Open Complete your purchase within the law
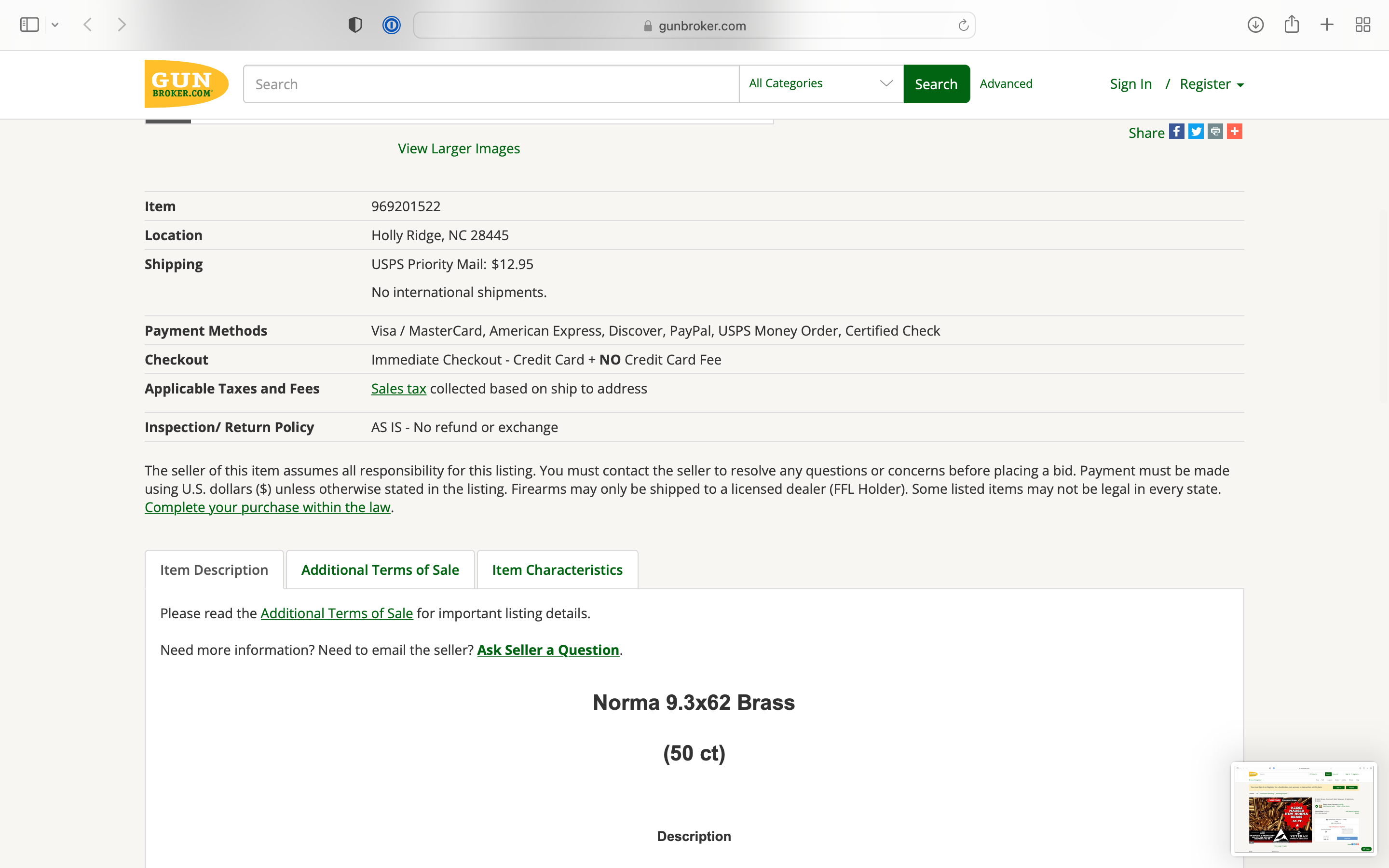The width and height of the screenshot is (1389, 868). pyautogui.click(x=268, y=507)
